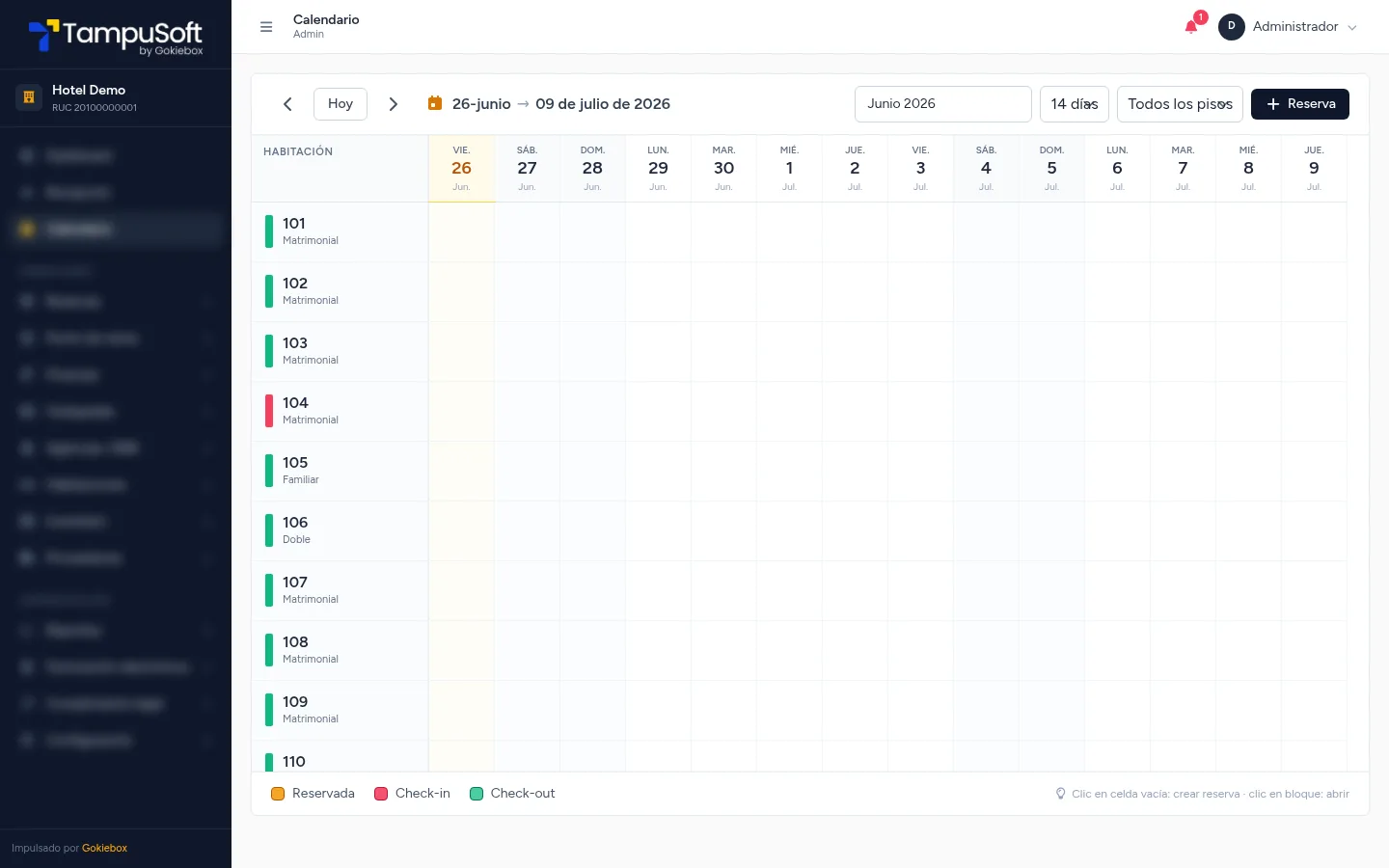Click the Hotel Demo name text
The image size is (1389, 868).
pos(89,90)
